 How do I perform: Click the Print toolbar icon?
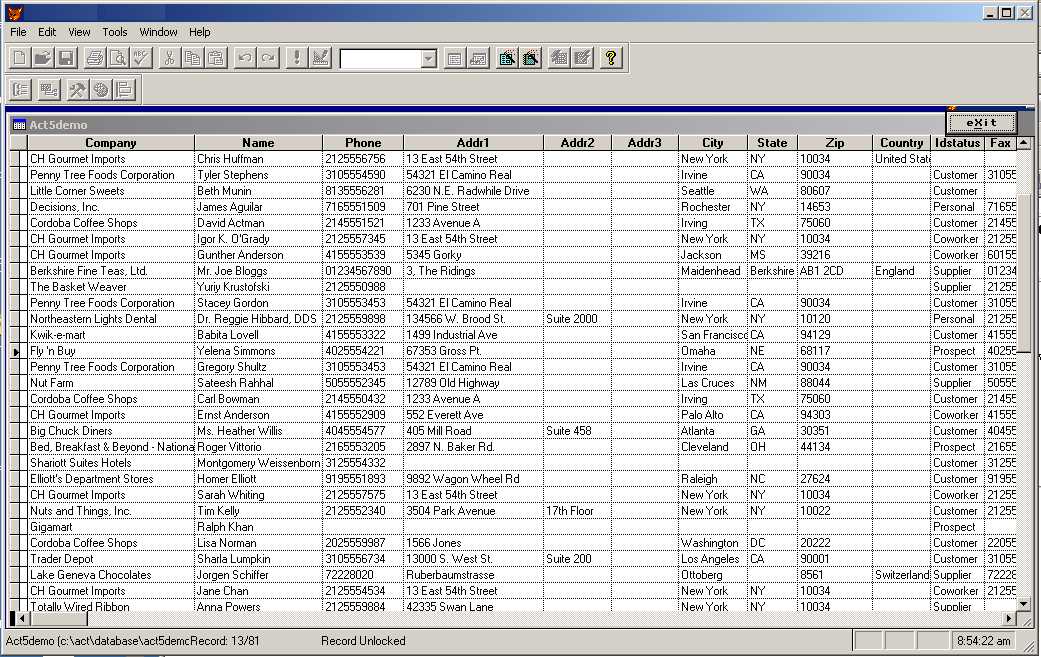[x=94, y=58]
